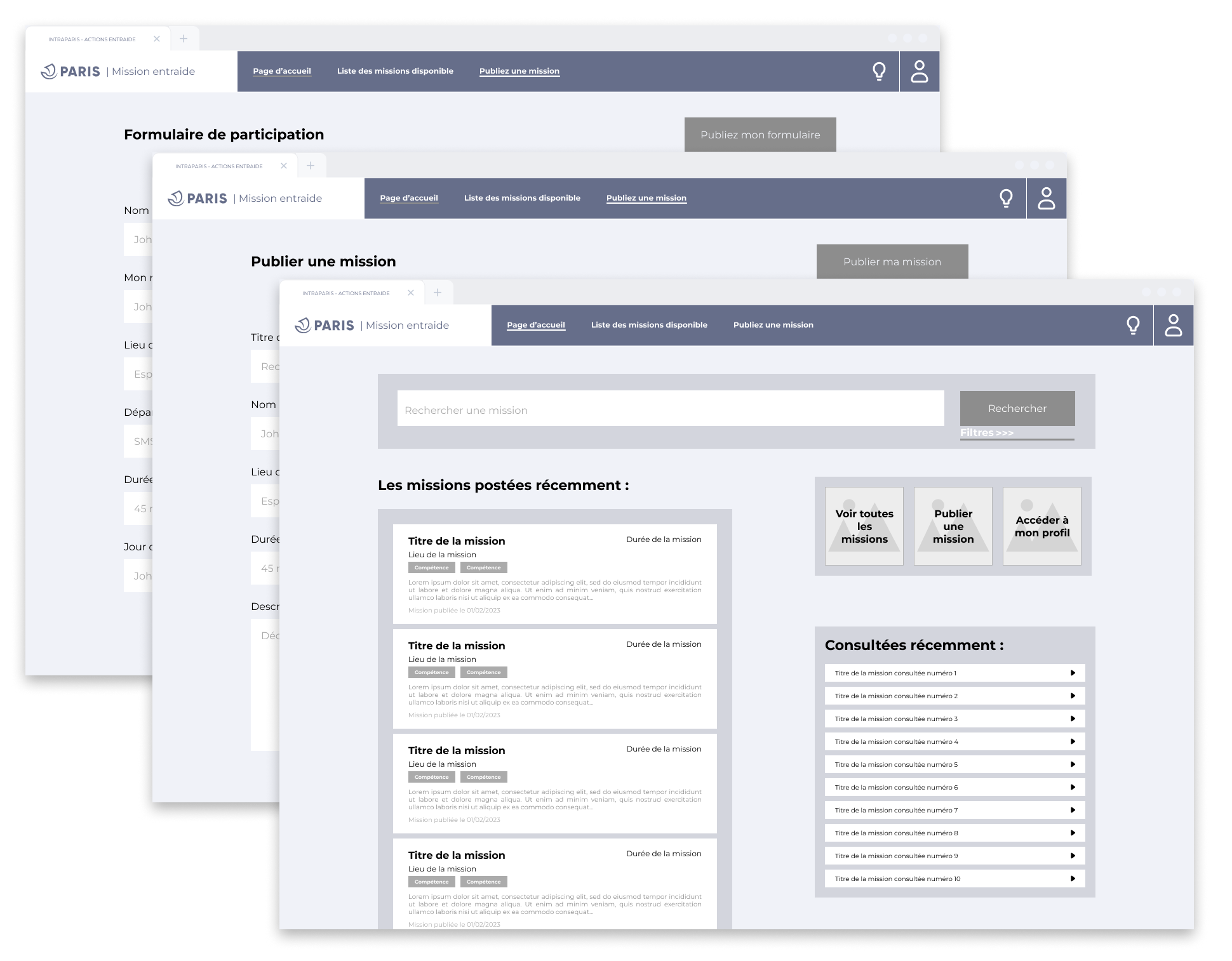
Task: Open a new tab with plus icon in front window
Action: tap(437, 293)
